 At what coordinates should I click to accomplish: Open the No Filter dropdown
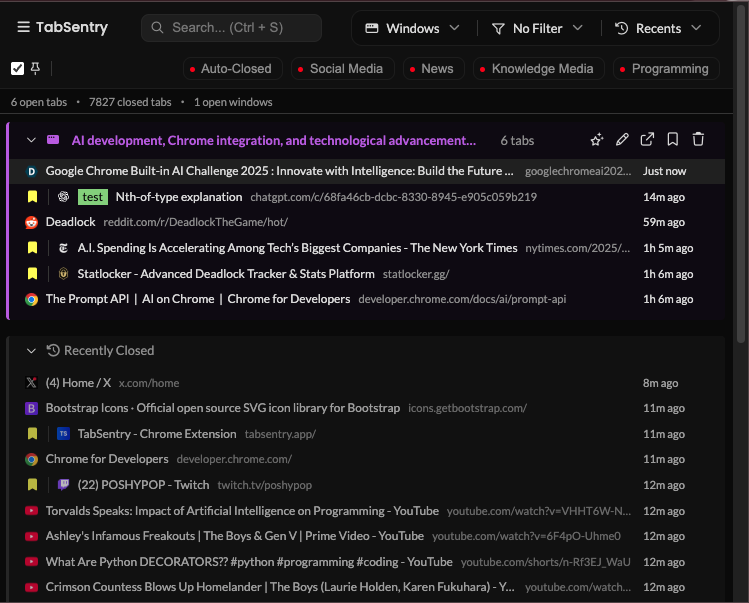(537, 28)
